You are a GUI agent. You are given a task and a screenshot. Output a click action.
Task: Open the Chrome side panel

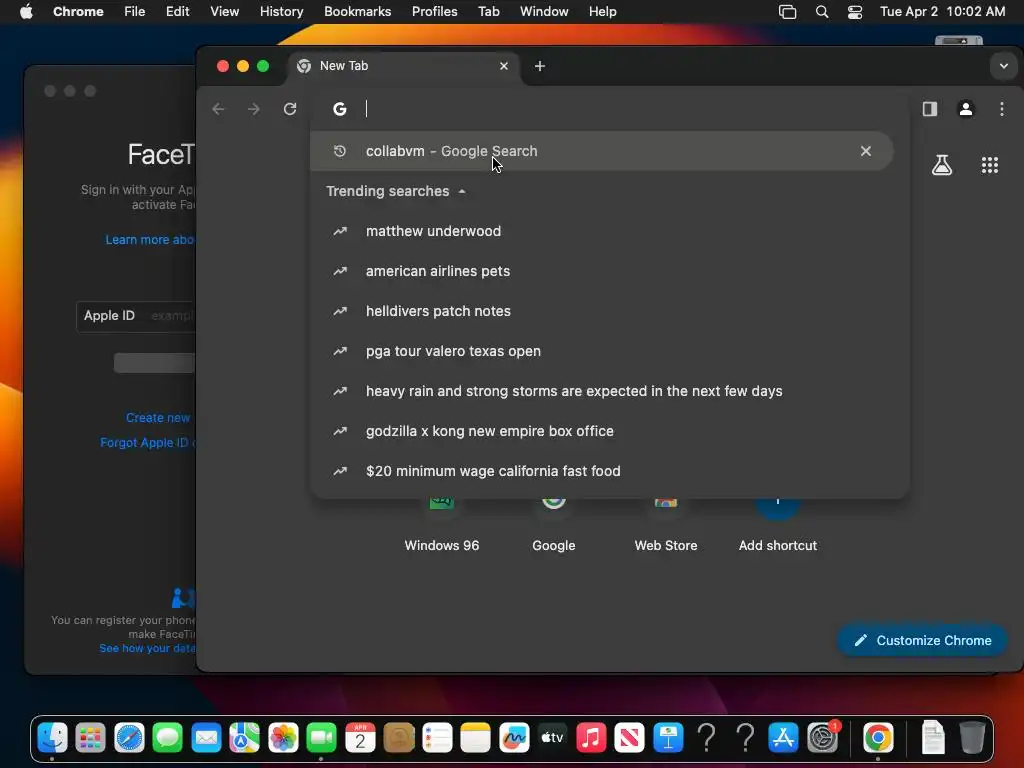pyautogui.click(x=930, y=109)
